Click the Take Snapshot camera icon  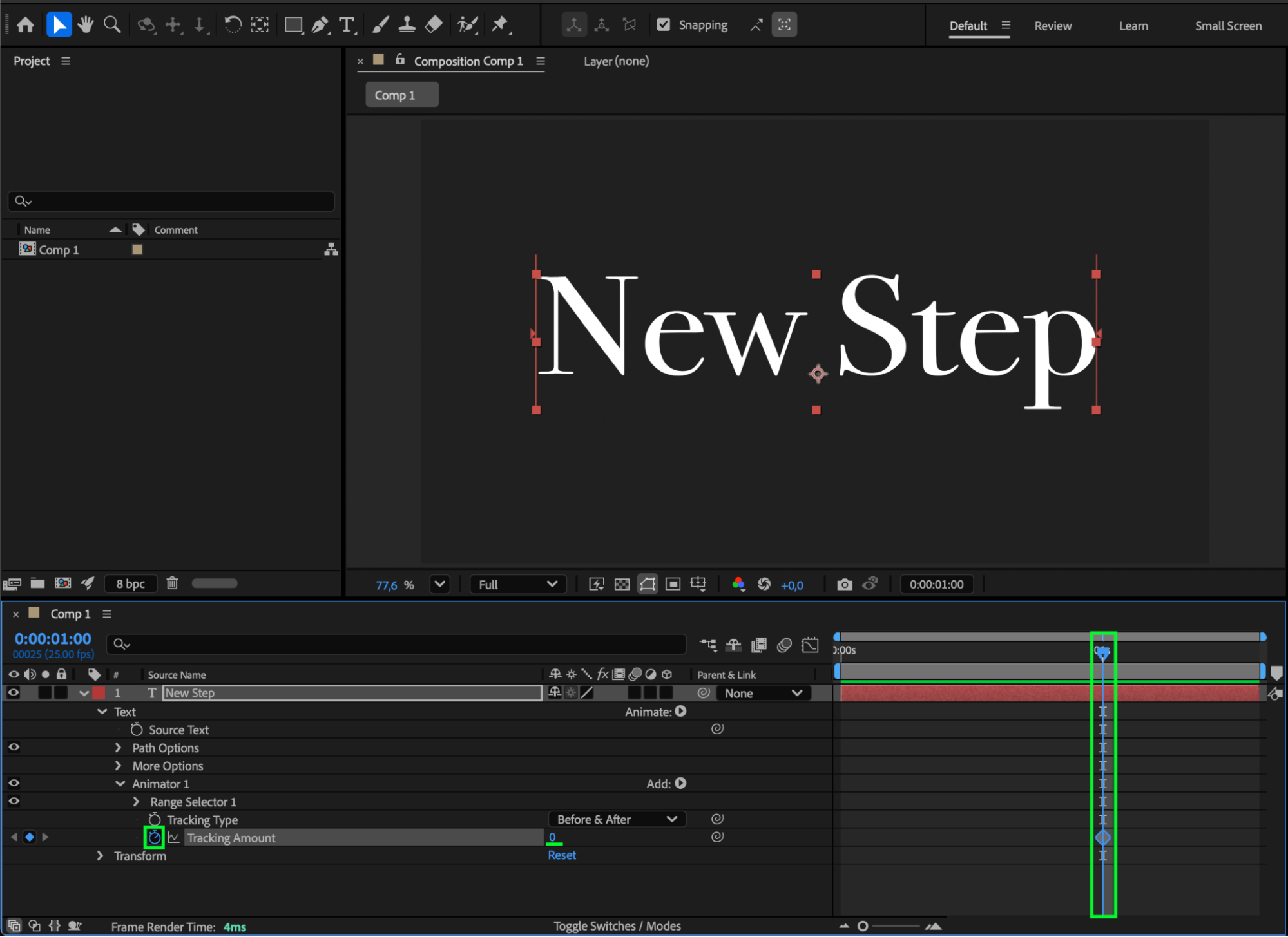[x=844, y=584]
